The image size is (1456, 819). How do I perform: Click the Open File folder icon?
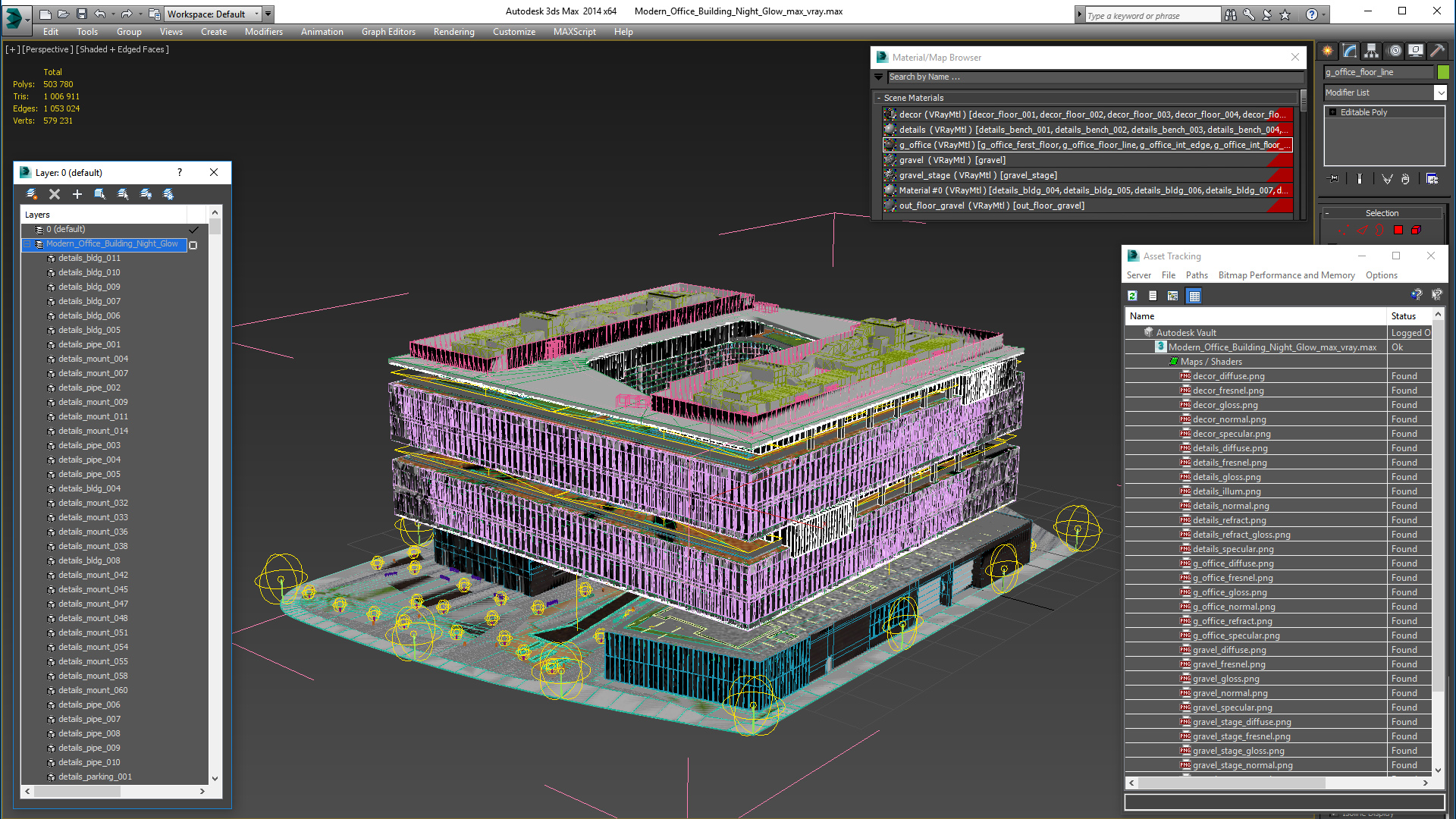(x=64, y=14)
